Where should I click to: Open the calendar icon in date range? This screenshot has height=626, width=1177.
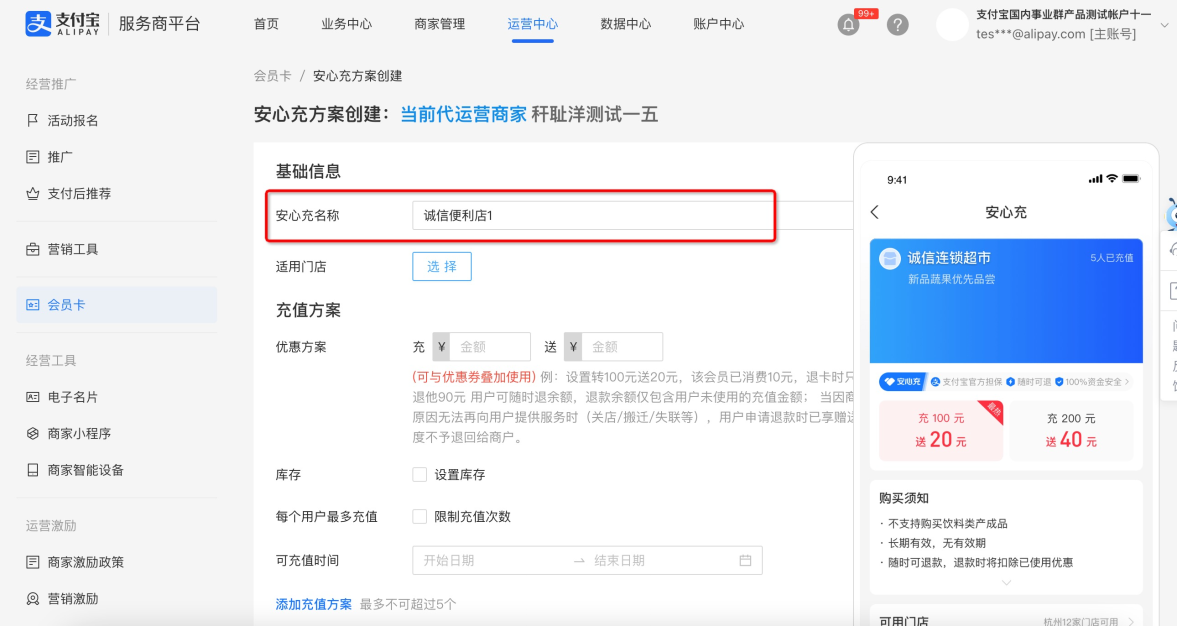click(745, 561)
